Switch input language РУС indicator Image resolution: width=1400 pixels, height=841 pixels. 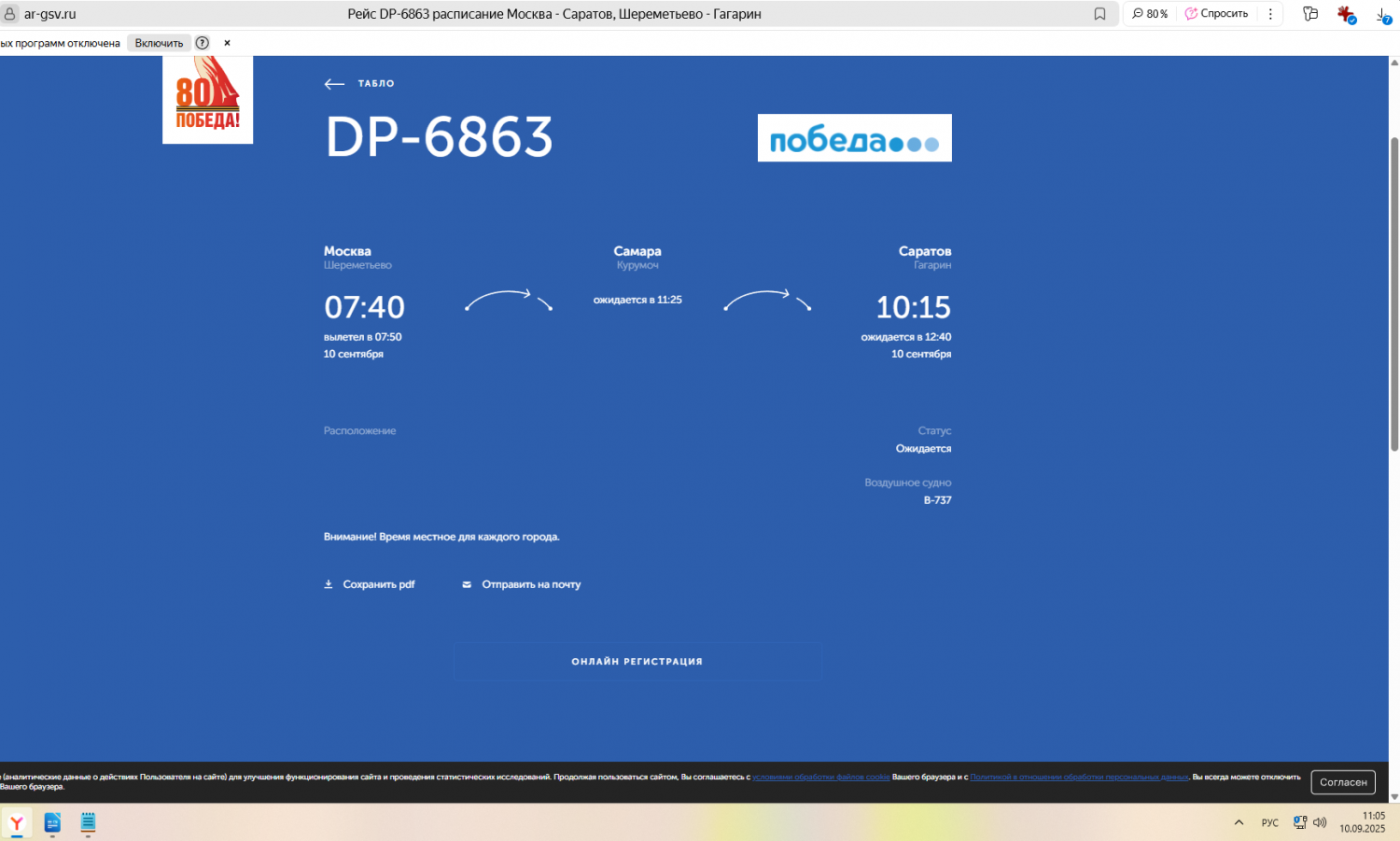click(x=1270, y=822)
